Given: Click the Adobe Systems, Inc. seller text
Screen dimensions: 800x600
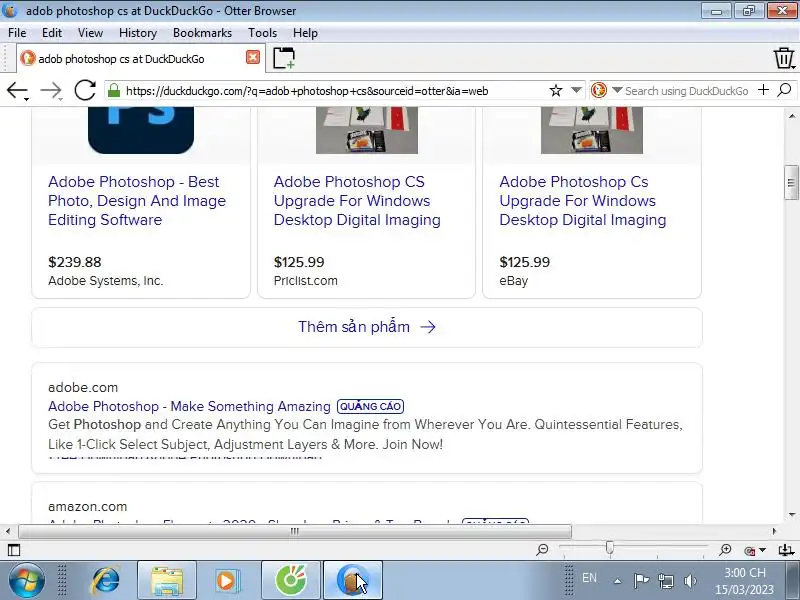Looking at the screenshot, I should click(106, 281).
